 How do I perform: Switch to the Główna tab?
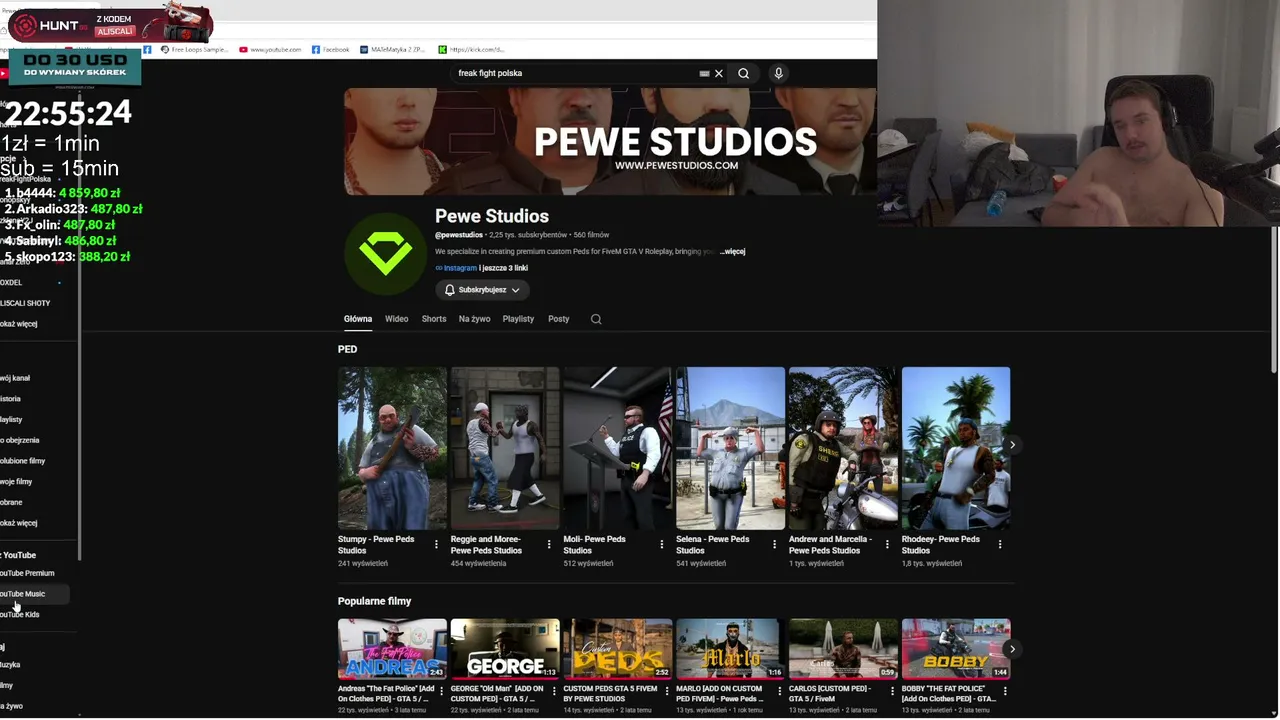coord(358,319)
